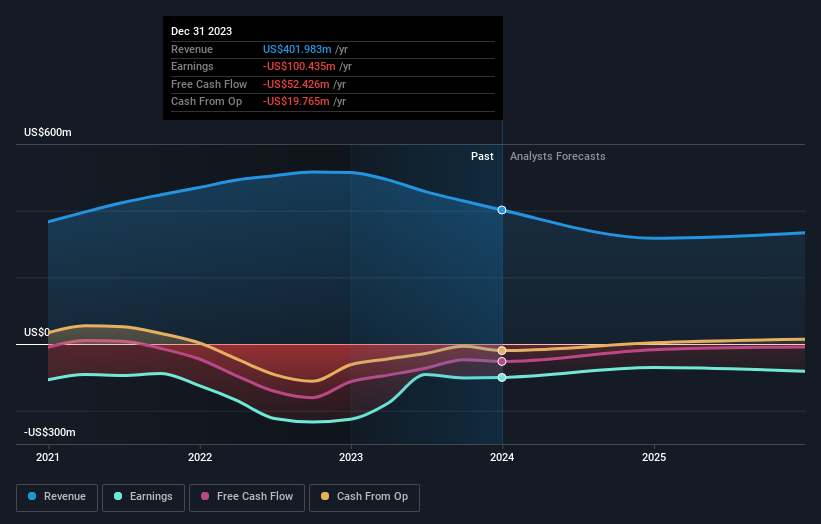Click the US$600m y-axis label
This screenshot has width=821, height=524.
click(x=48, y=132)
